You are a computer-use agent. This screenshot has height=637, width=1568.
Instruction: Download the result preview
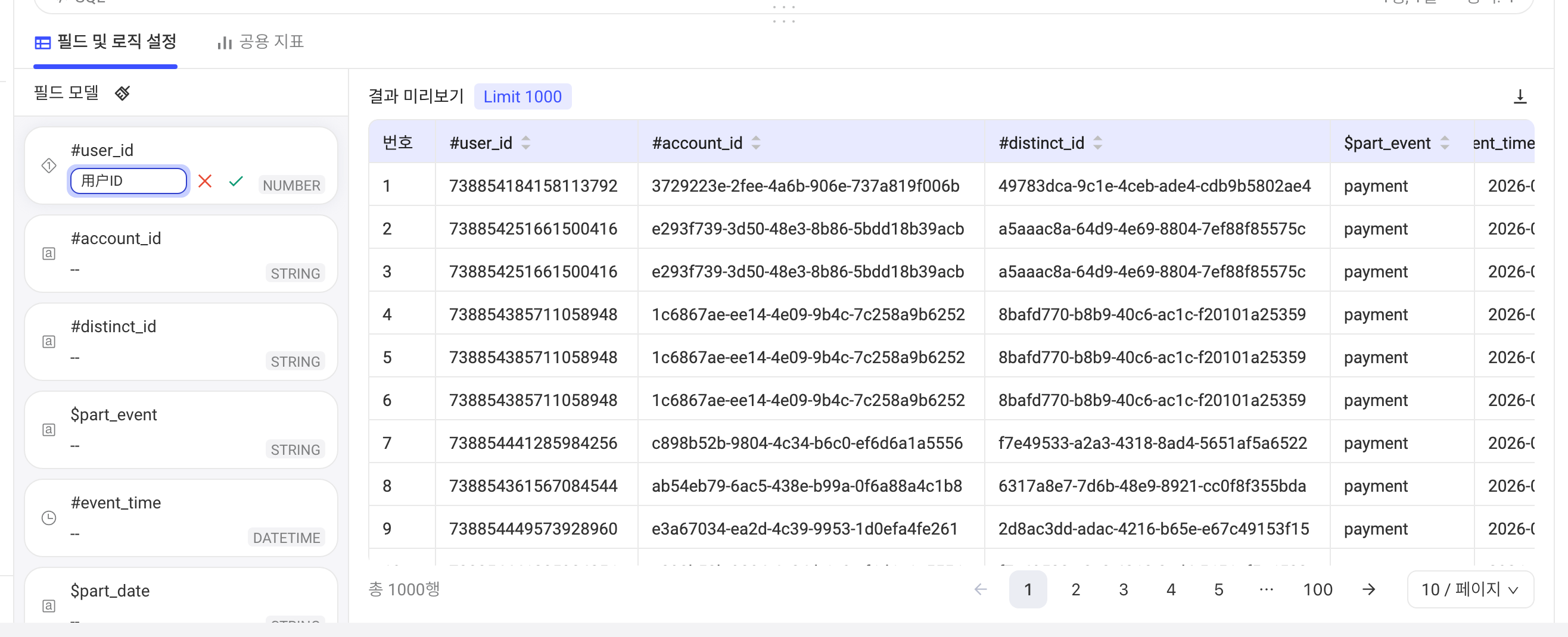(1520, 96)
